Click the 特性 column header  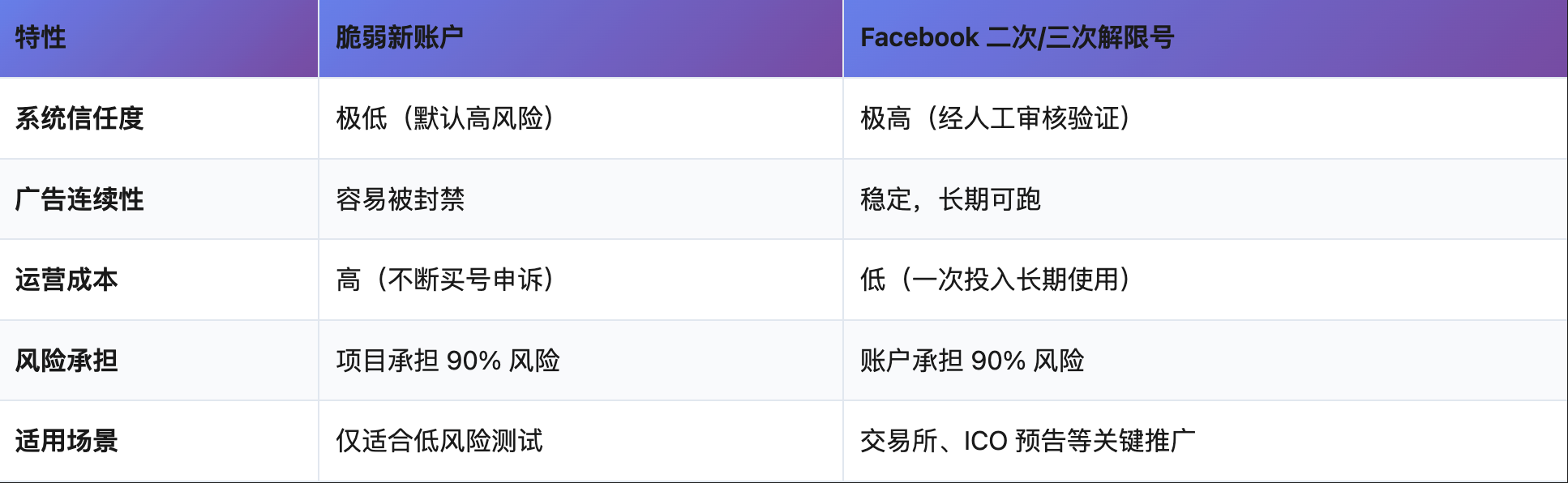pos(41,37)
